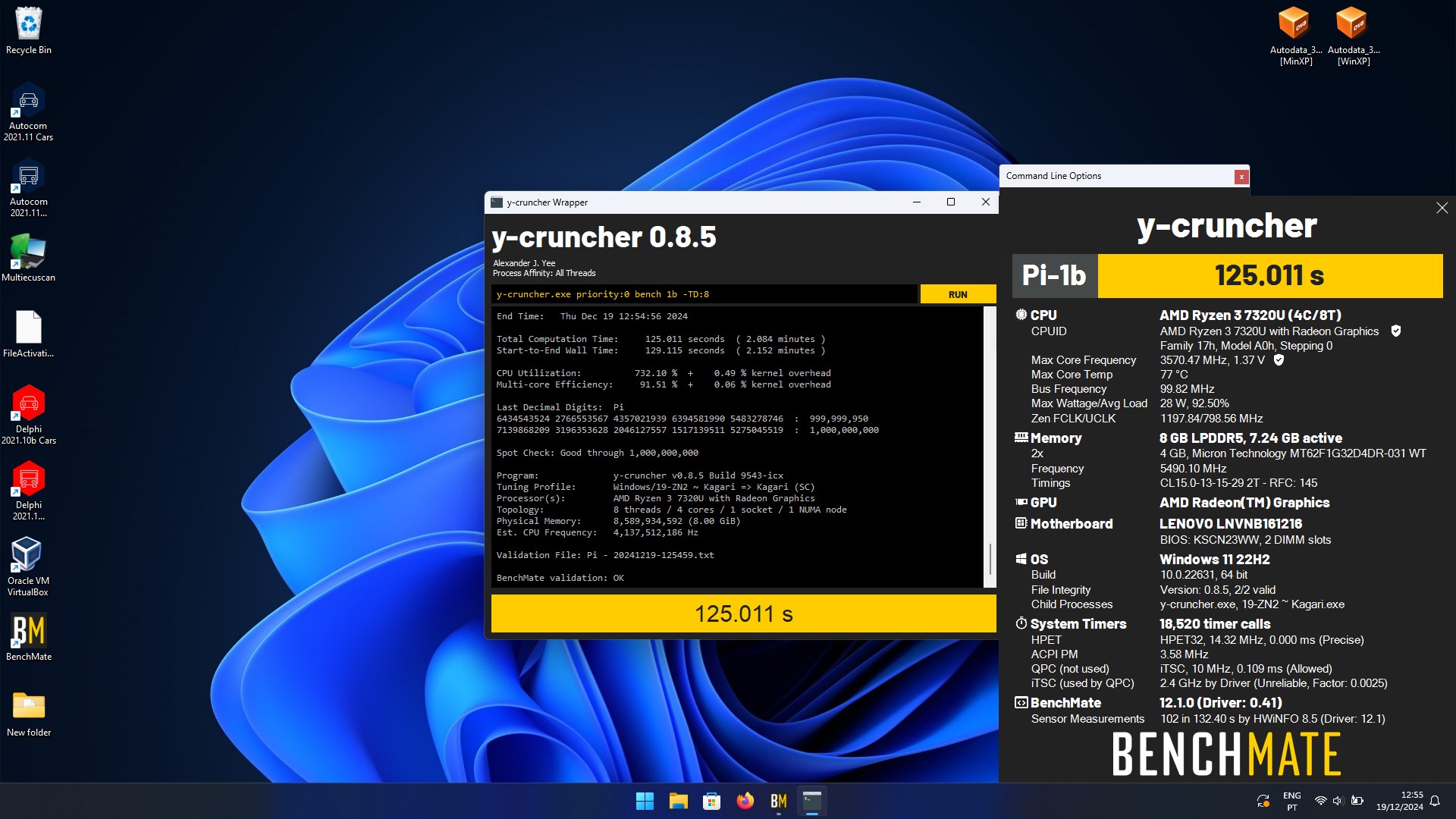
Task: Open the ENG PT language indicator
Action: [1291, 801]
